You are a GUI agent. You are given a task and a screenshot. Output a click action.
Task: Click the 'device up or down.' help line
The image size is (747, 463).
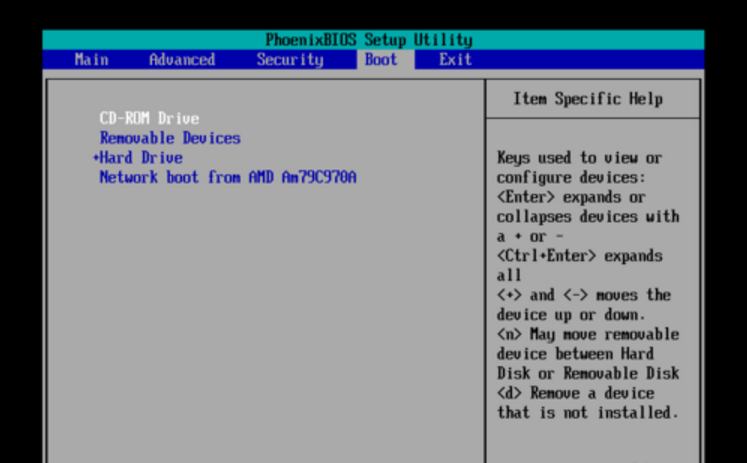(571, 315)
